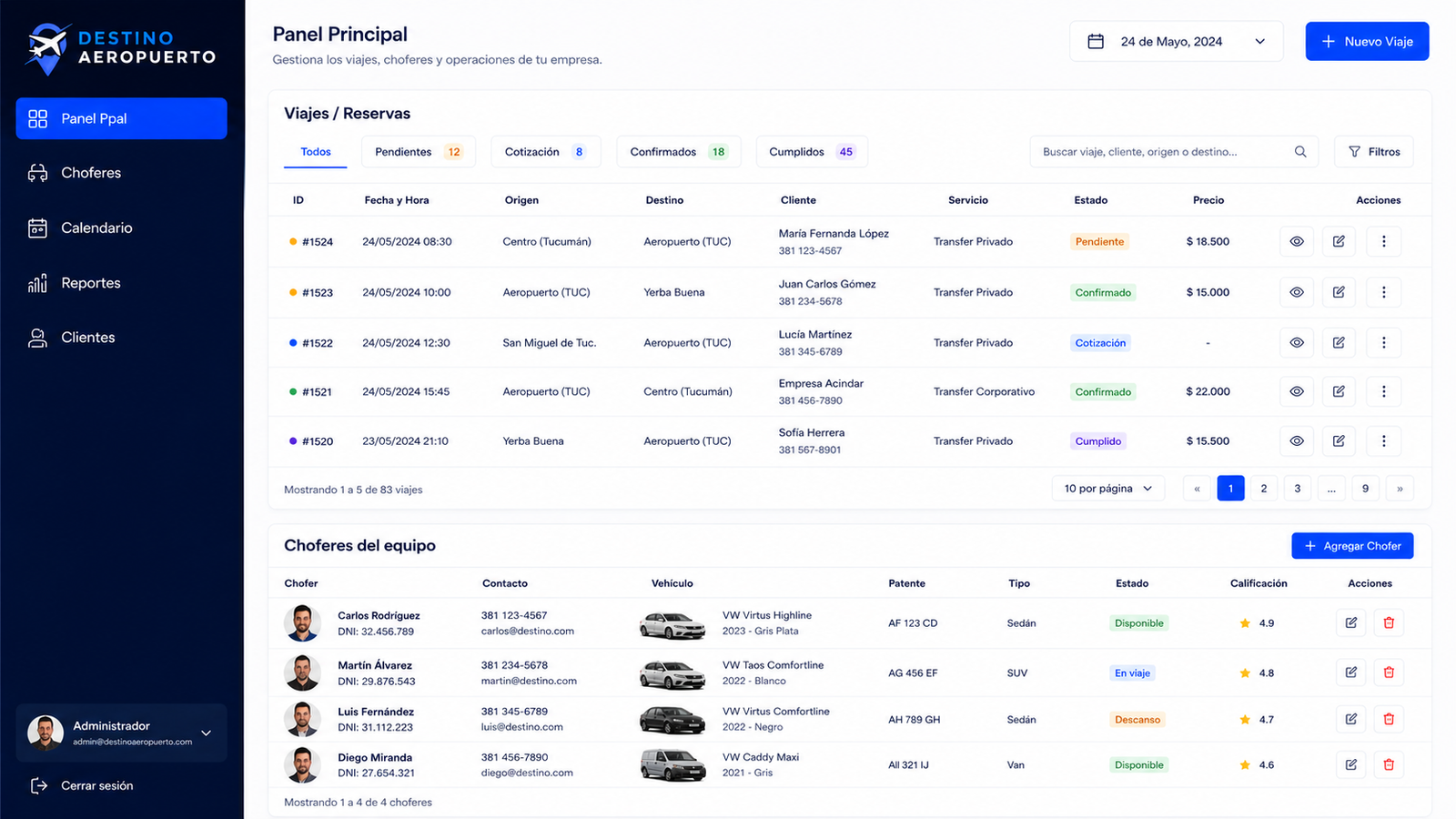
Task: Delete driver Carlos Rodríguez
Action: coord(1389,622)
